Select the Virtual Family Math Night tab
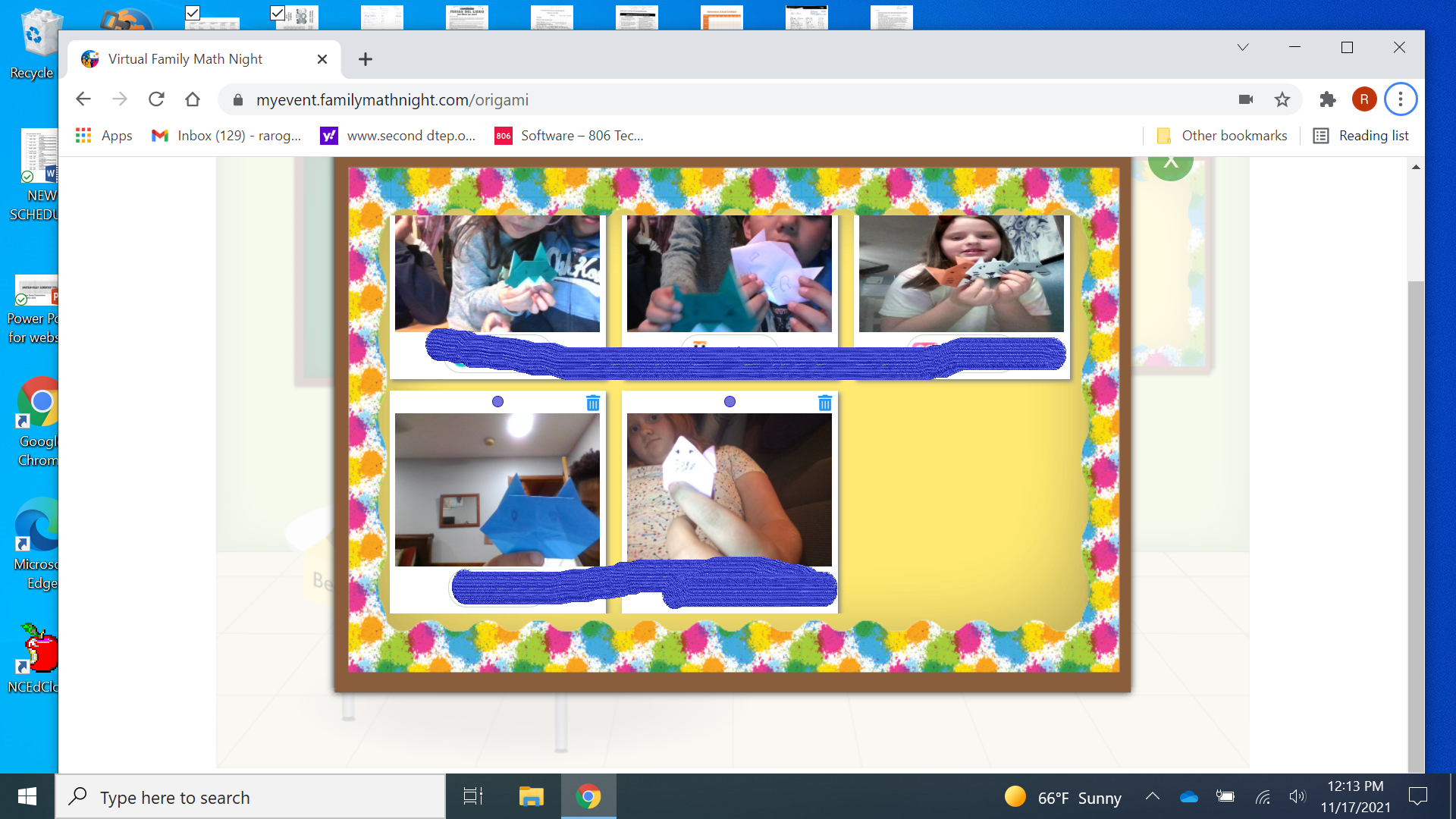Viewport: 1456px width, 819px height. coord(185,59)
